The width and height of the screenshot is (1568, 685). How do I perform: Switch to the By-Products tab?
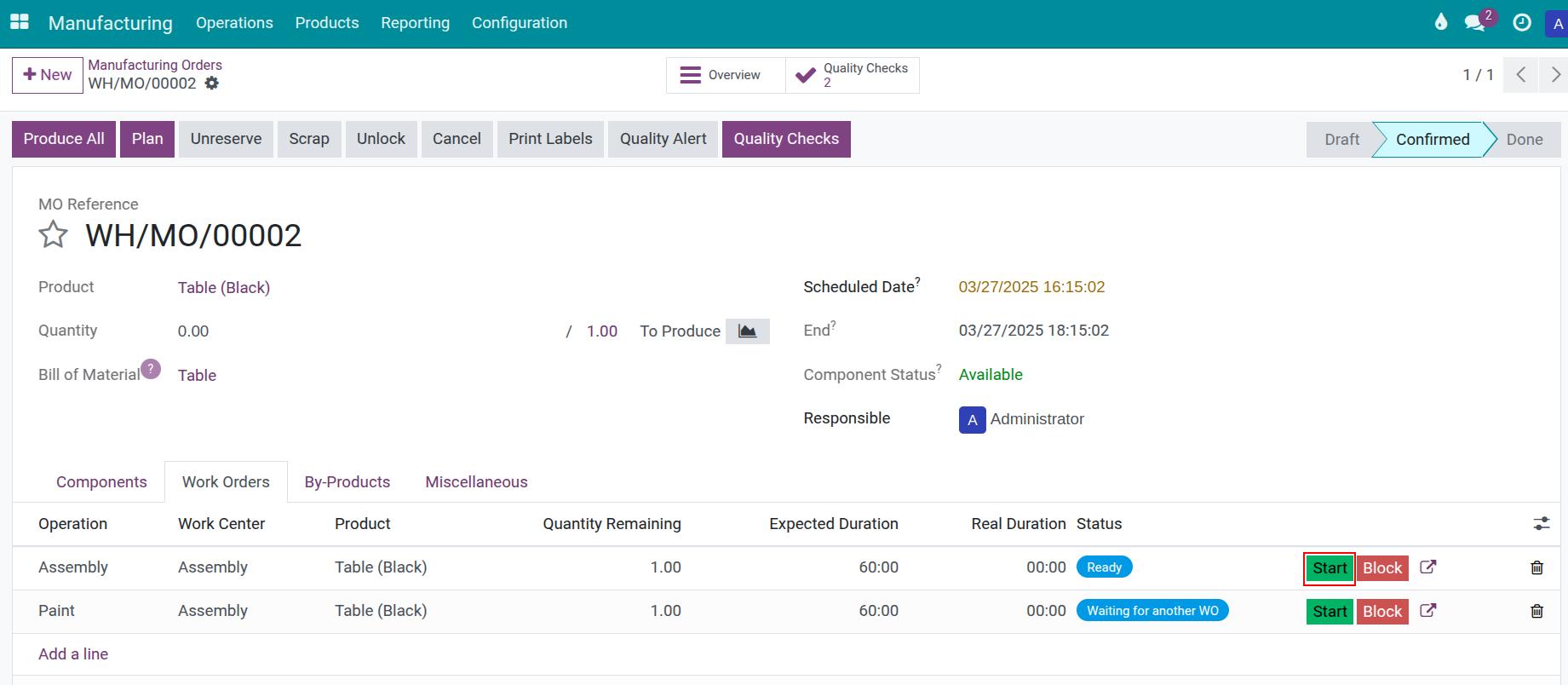[347, 482]
